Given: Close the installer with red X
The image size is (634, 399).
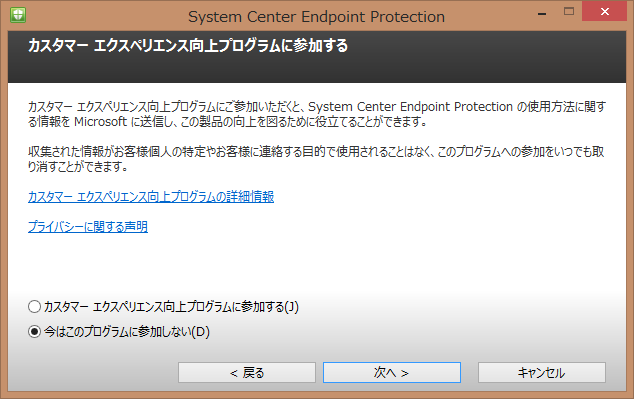Looking at the screenshot, I should click(604, 11).
